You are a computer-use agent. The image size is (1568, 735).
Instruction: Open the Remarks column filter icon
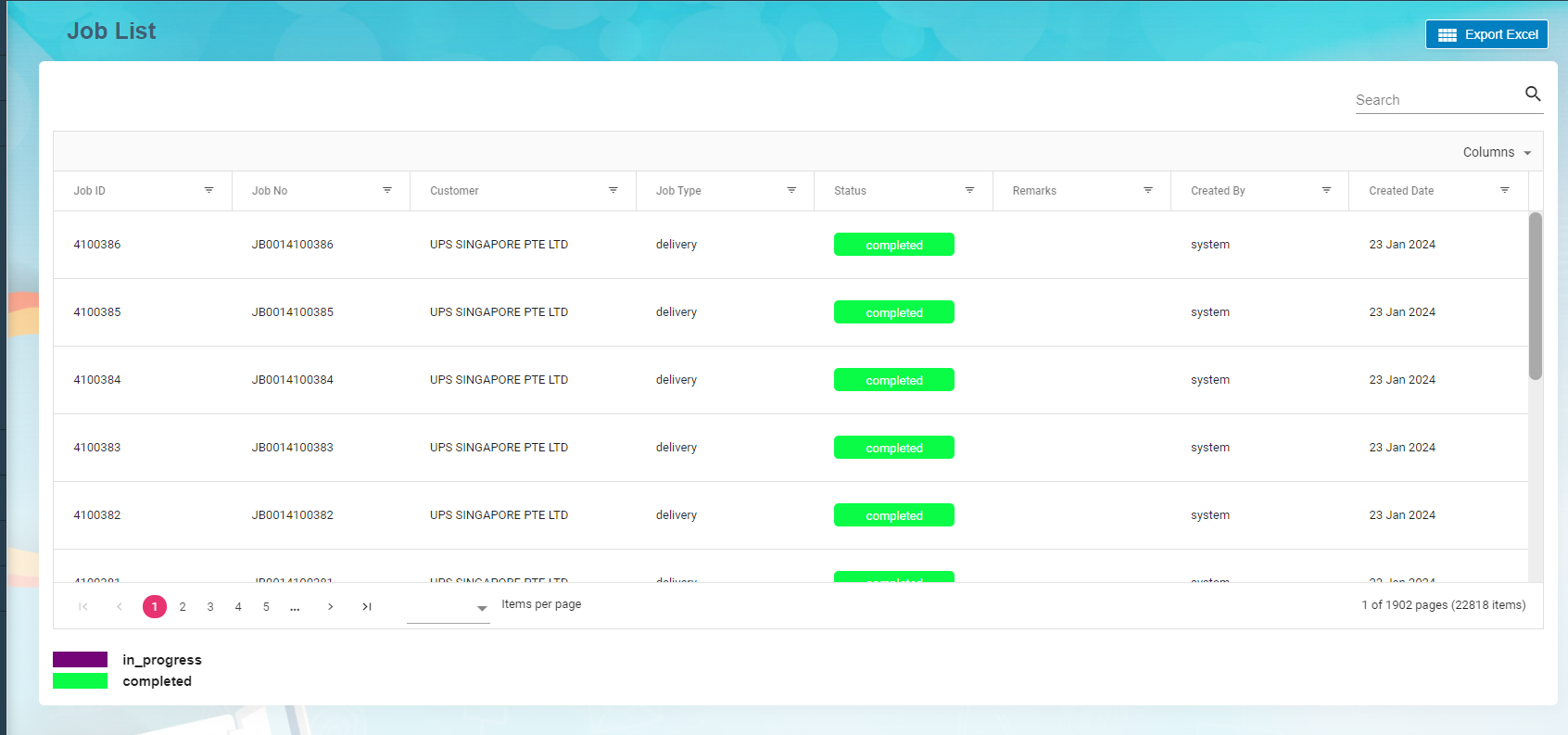pyautogui.click(x=1147, y=190)
